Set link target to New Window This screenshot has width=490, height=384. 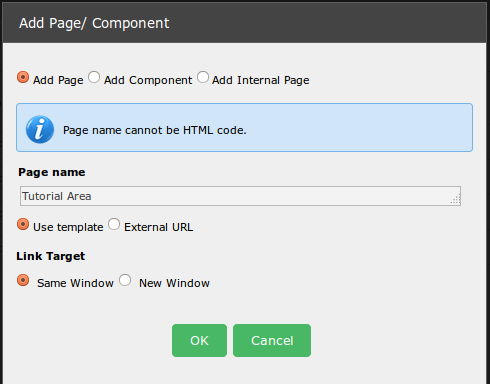(125, 280)
